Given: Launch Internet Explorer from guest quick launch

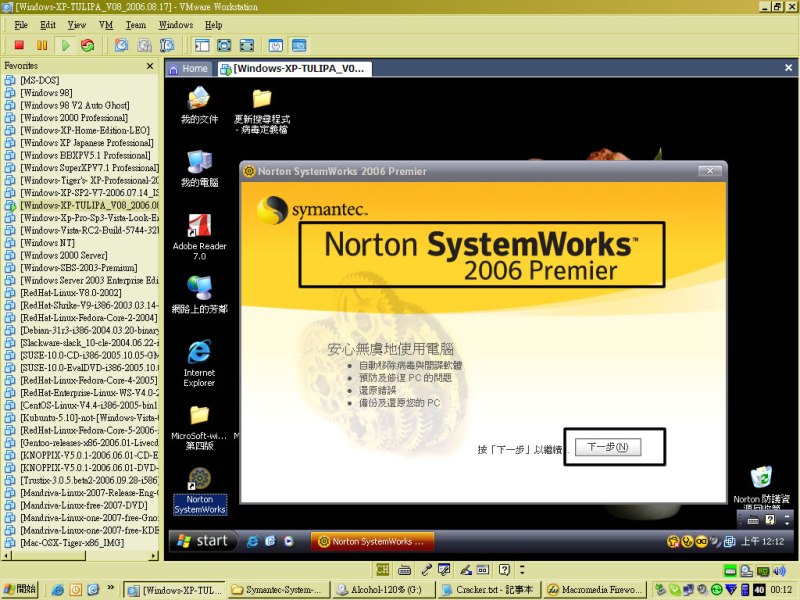Looking at the screenshot, I should [252, 541].
